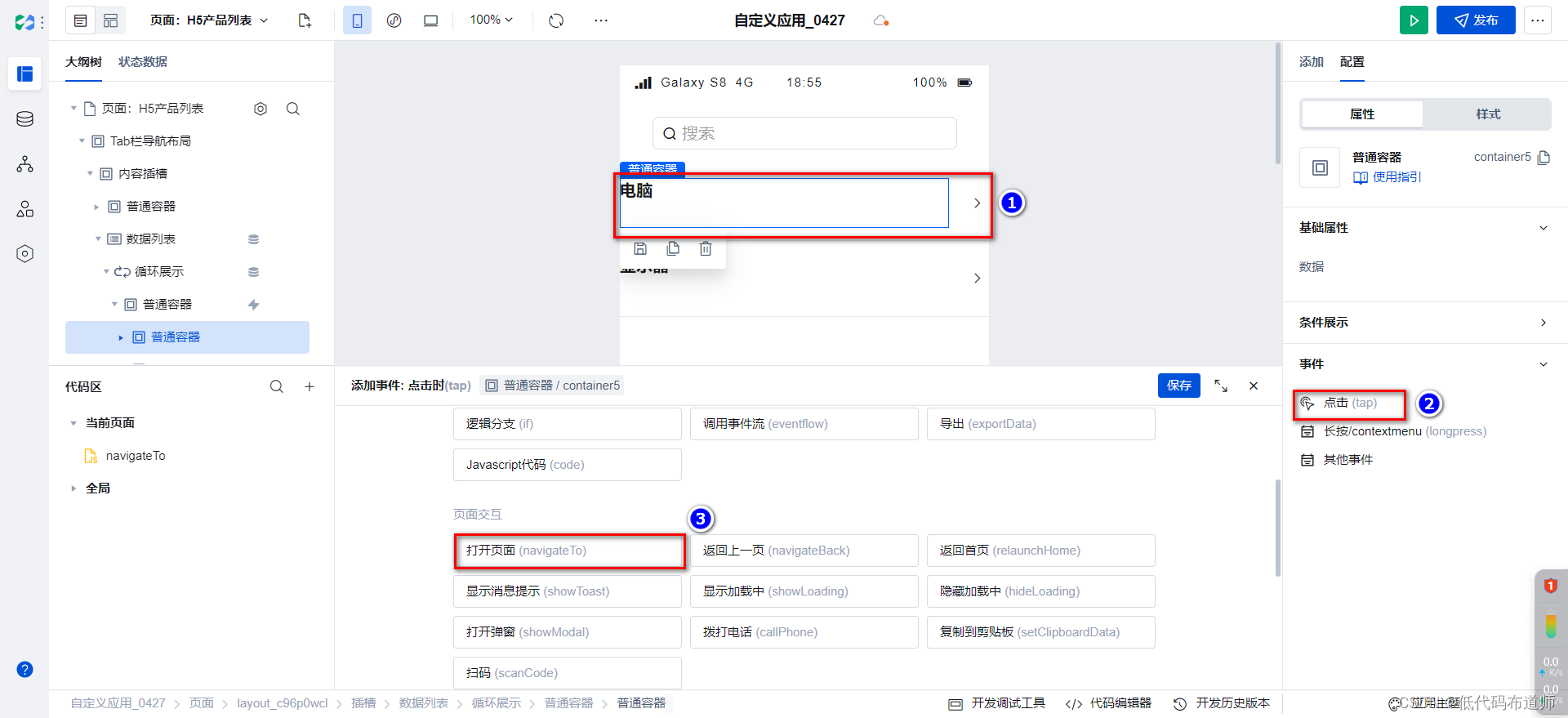Collapse the 当前页面 code group
Image resolution: width=1568 pixels, height=718 pixels.
pyautogui.click(x=73, y=423)
